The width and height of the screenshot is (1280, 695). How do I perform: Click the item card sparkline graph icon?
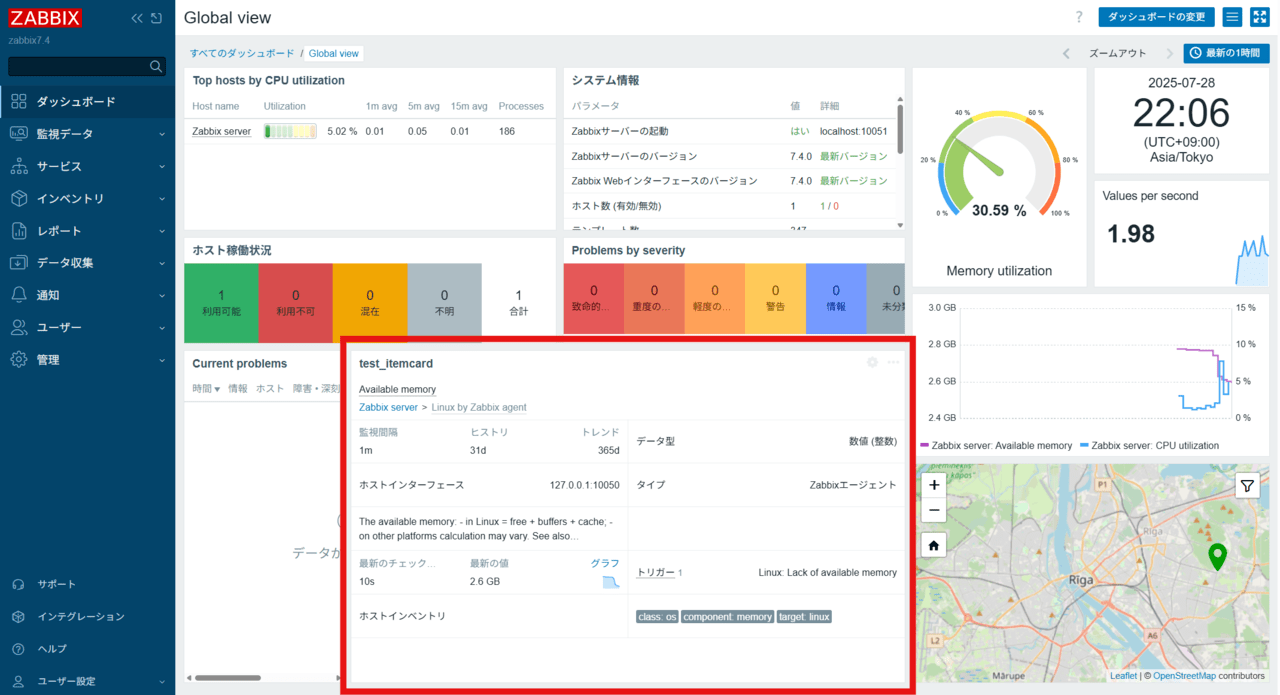pyautogui.click(x=611, y=582)
